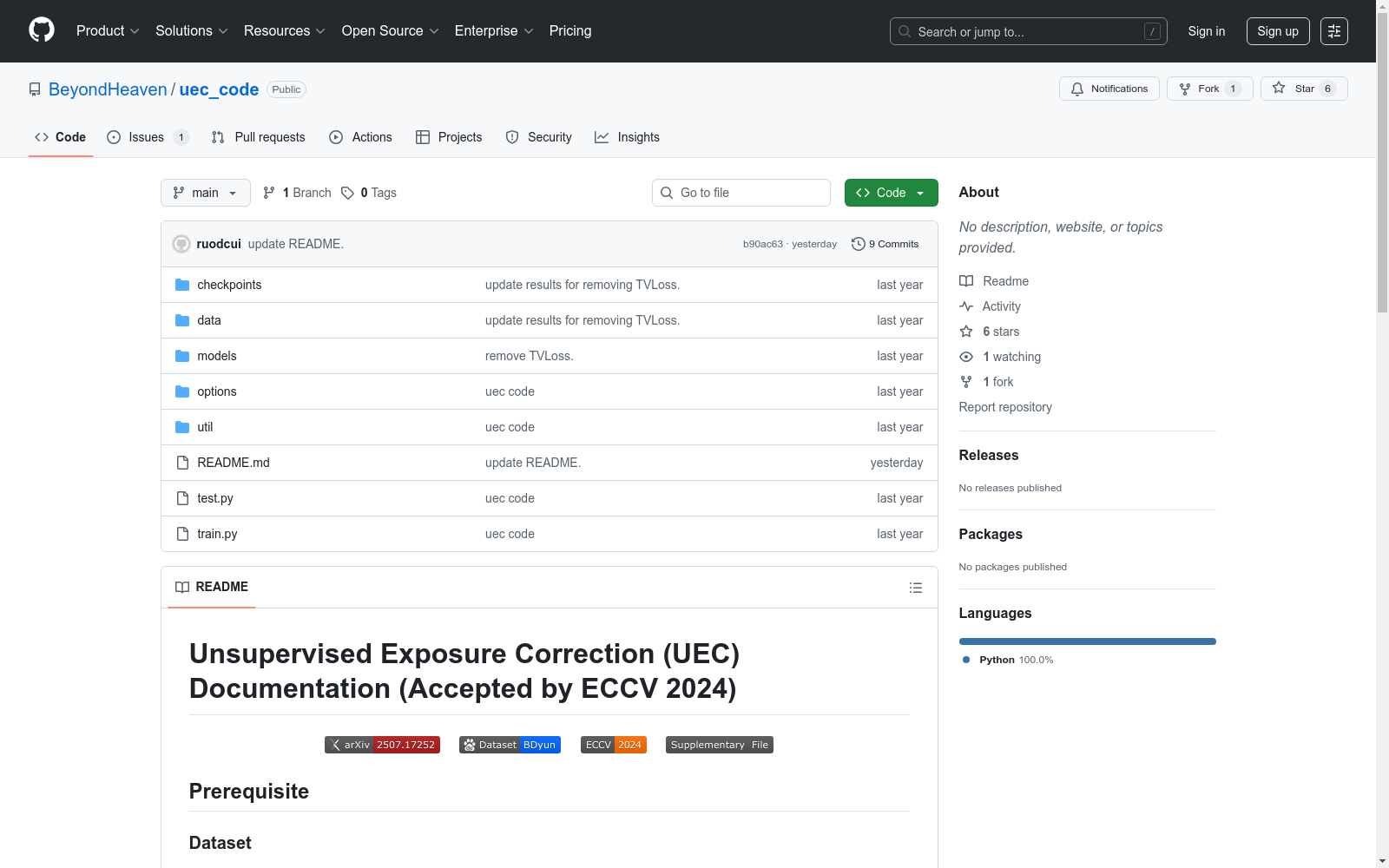Open the BeyondHeaven owner link
This screenshot has height=868, width=1389.
[x=108, y=89]
